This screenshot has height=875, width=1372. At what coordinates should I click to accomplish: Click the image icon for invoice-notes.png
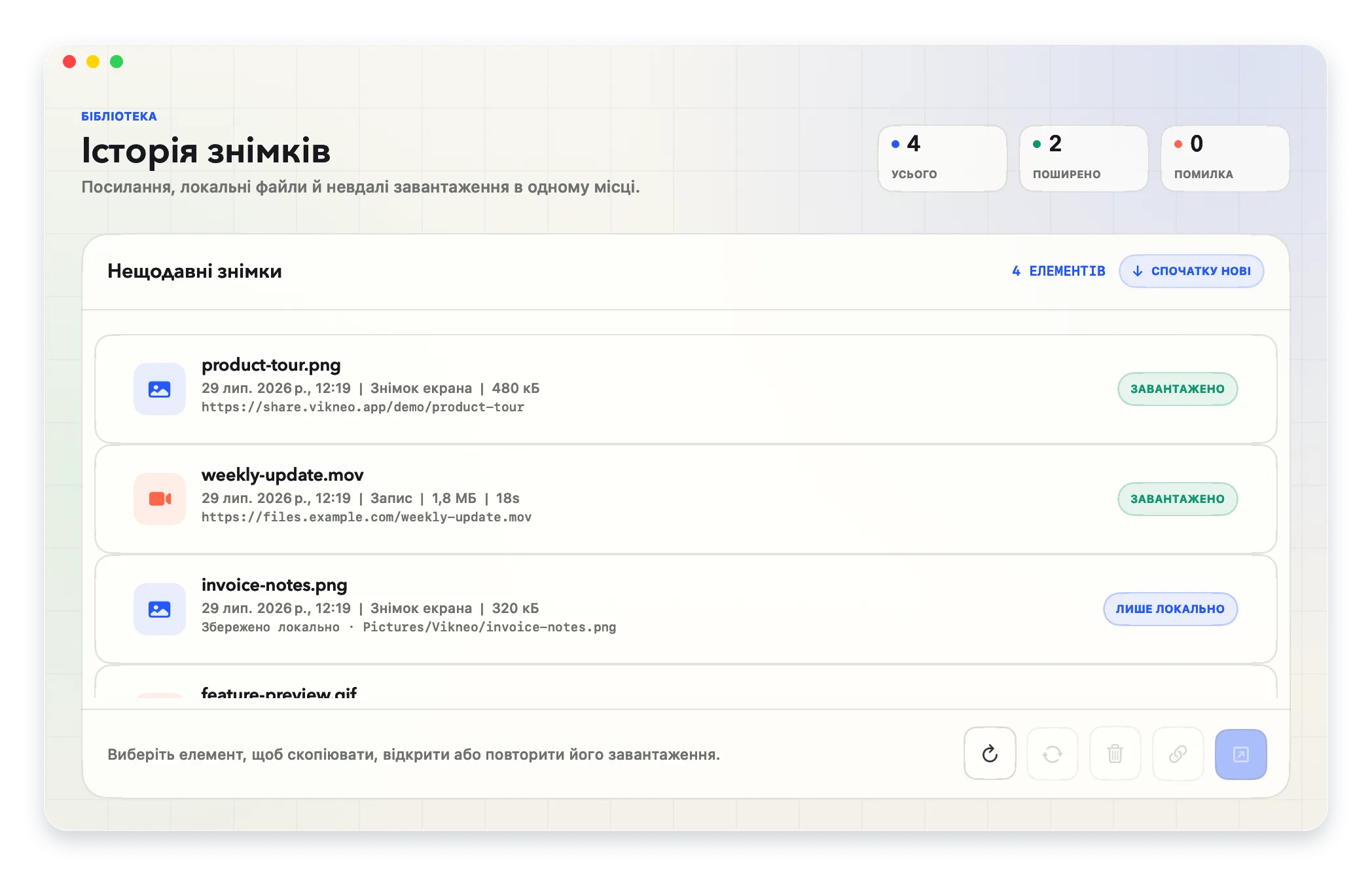coord(160,609)
